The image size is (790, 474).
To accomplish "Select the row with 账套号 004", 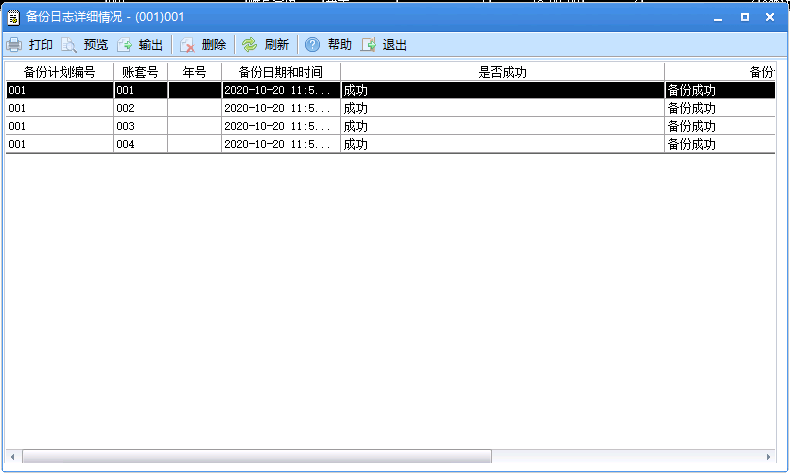I will [140, 144].
